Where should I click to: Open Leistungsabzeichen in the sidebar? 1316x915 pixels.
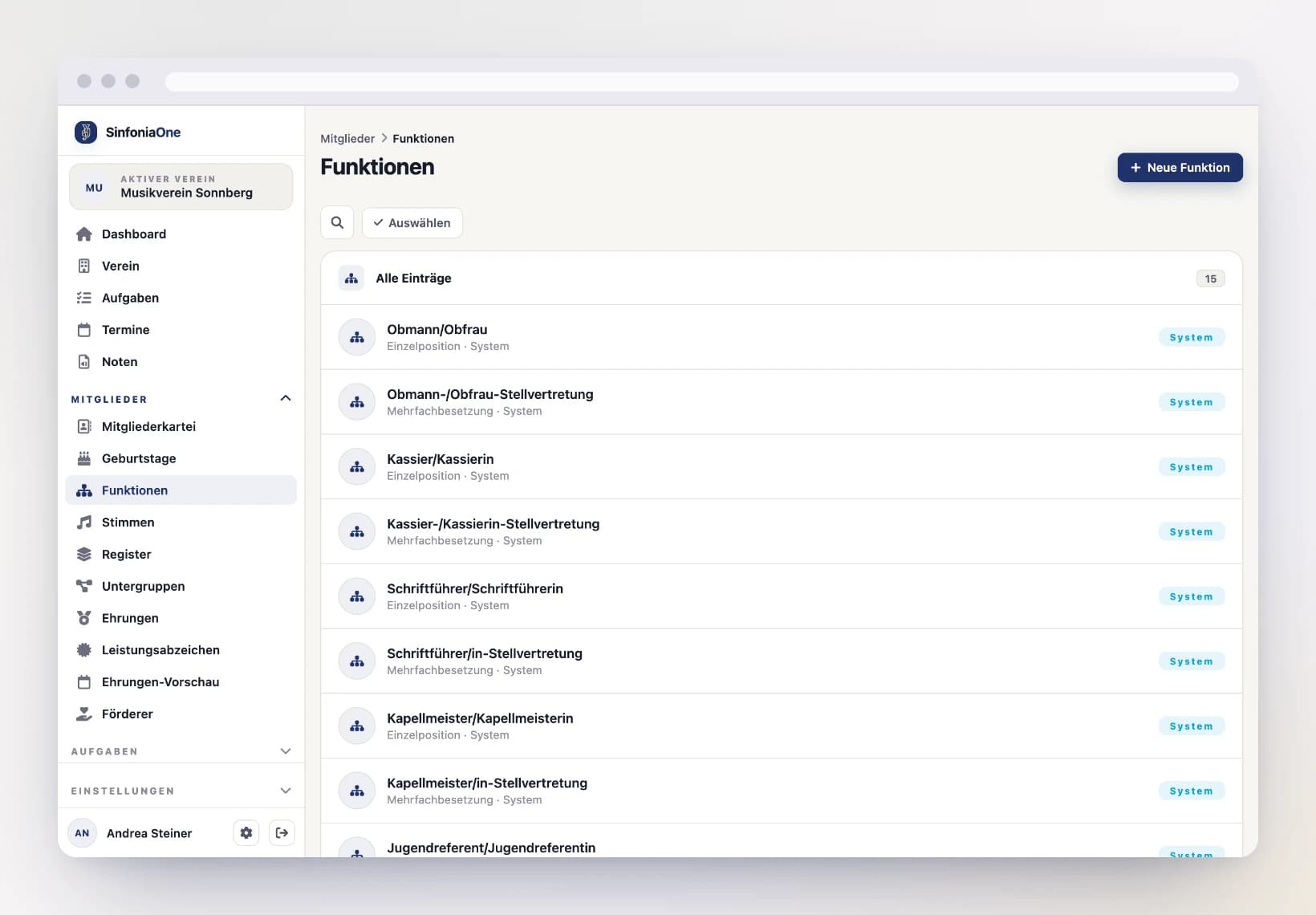181,650
